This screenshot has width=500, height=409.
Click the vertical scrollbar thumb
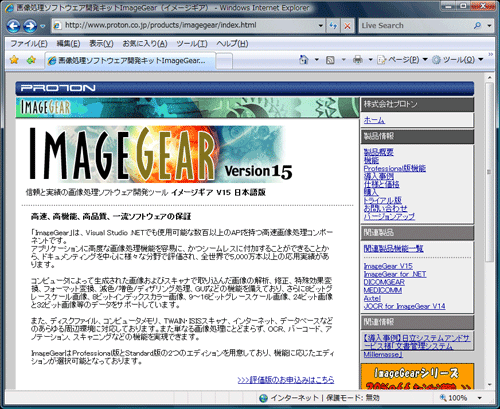pyautogui.click(x=489, y=172)
